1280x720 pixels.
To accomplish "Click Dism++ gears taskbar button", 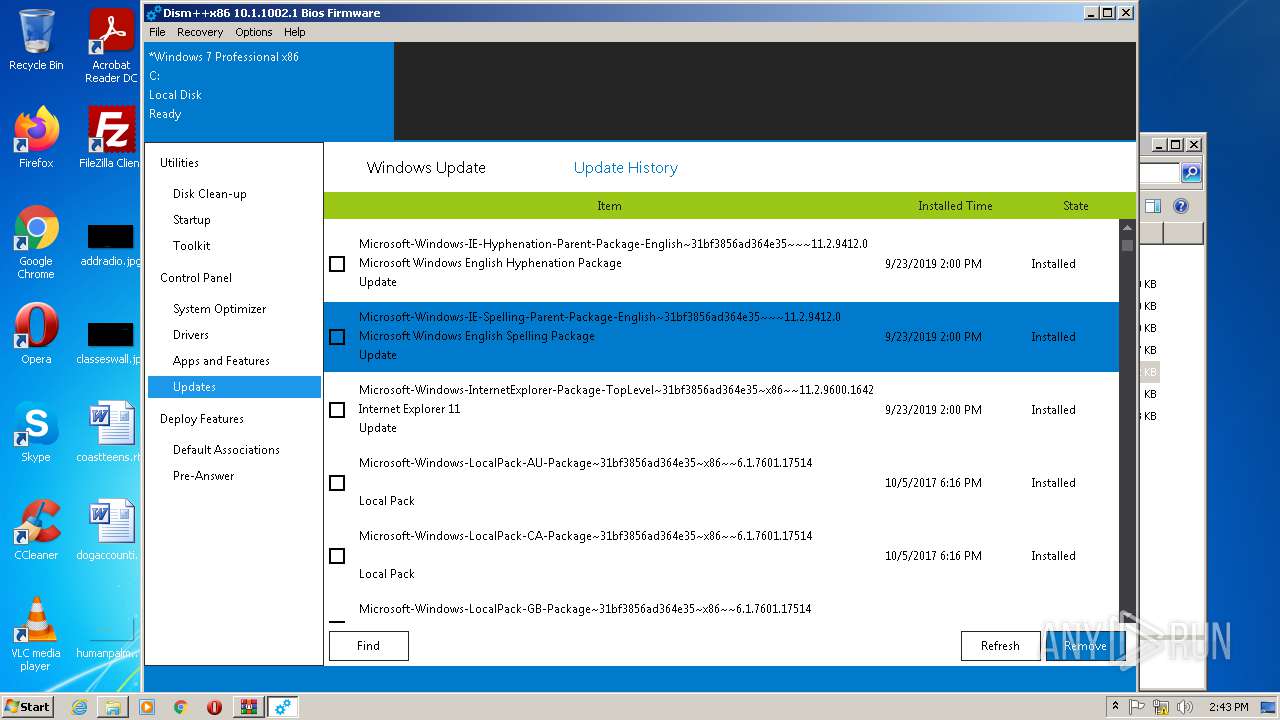I will [x=283, y=707].
